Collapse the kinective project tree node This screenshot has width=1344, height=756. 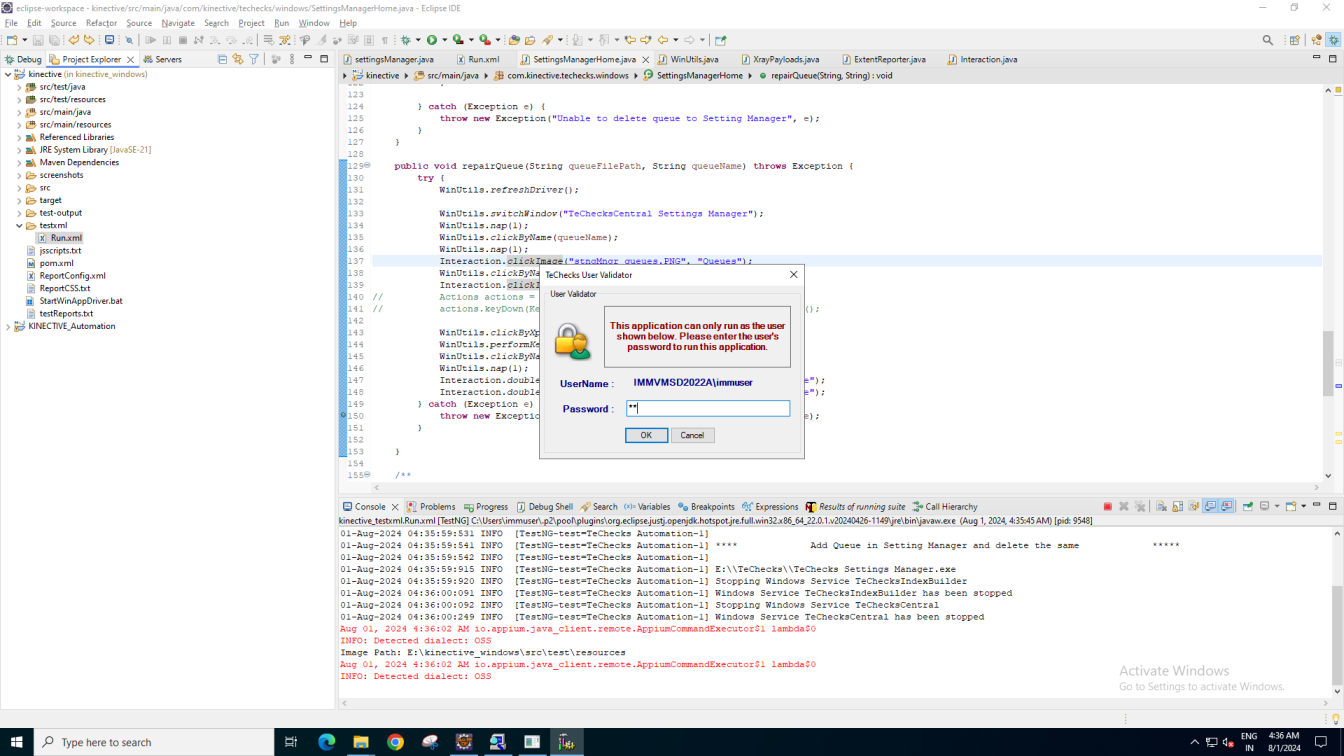click(x=8, y=74)
